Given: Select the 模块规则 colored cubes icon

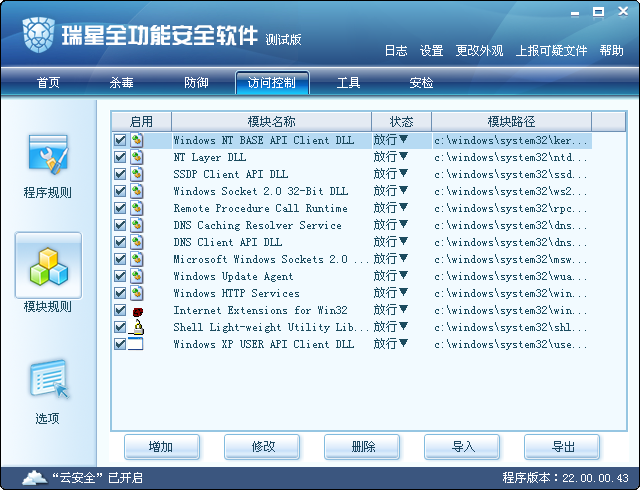Looking at the screenshot, I should (49, 266).
